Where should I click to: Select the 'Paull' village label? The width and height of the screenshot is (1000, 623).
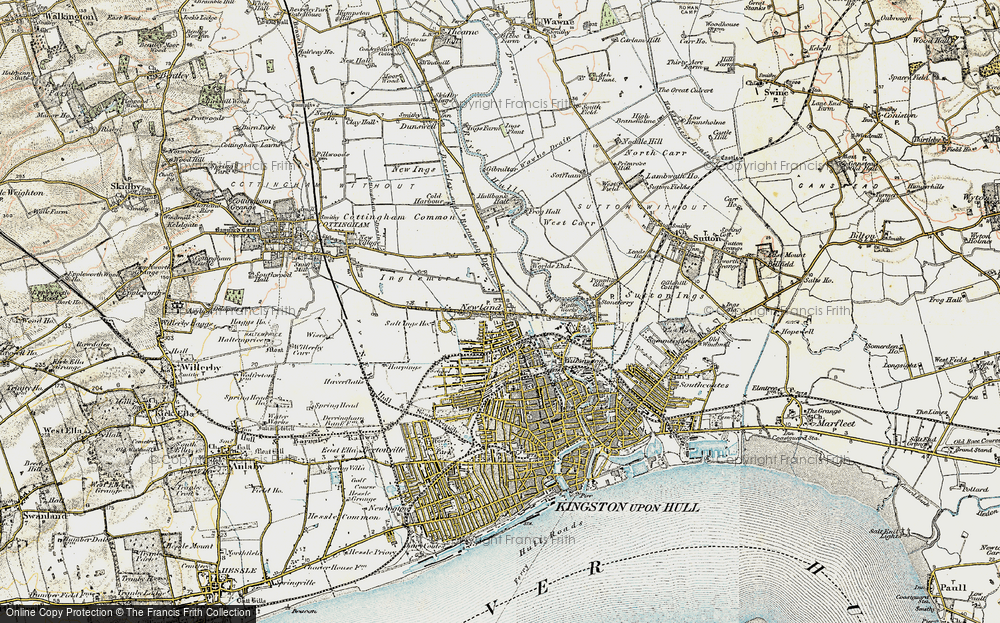pyautogui.click(x=953, y=588)
